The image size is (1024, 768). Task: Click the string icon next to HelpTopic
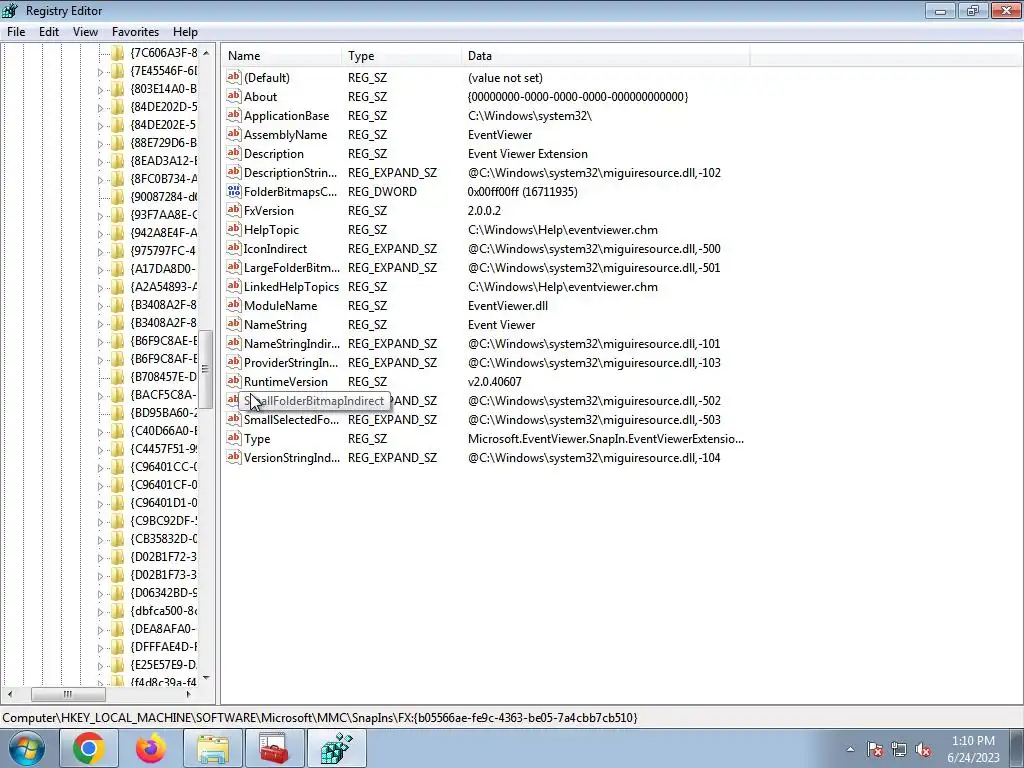[x=234, y=229]
